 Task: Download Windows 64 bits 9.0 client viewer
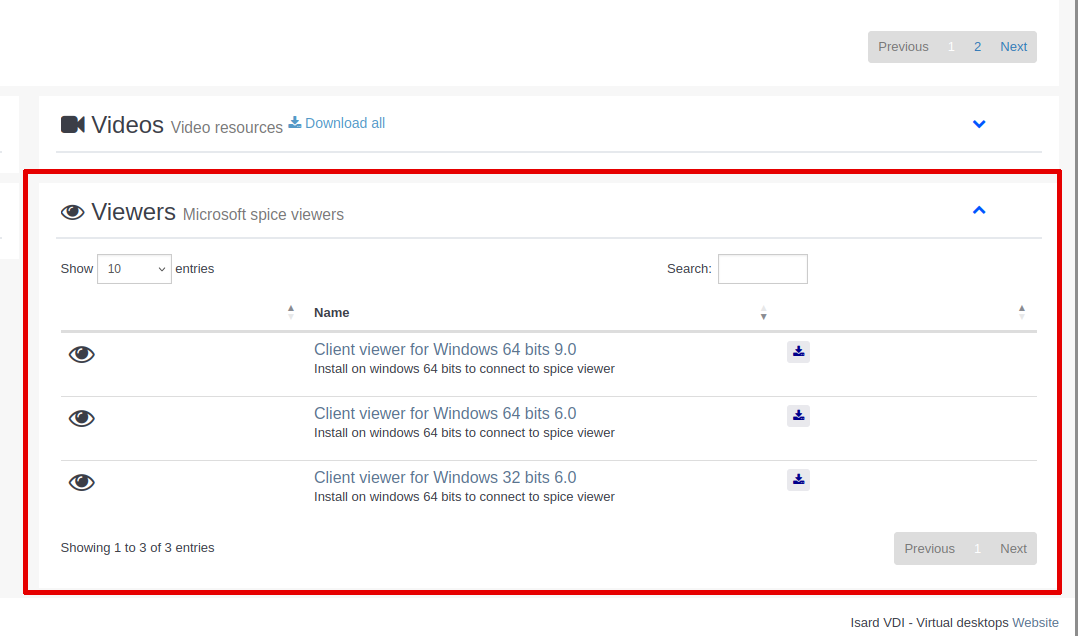click(x=798, y=351)
